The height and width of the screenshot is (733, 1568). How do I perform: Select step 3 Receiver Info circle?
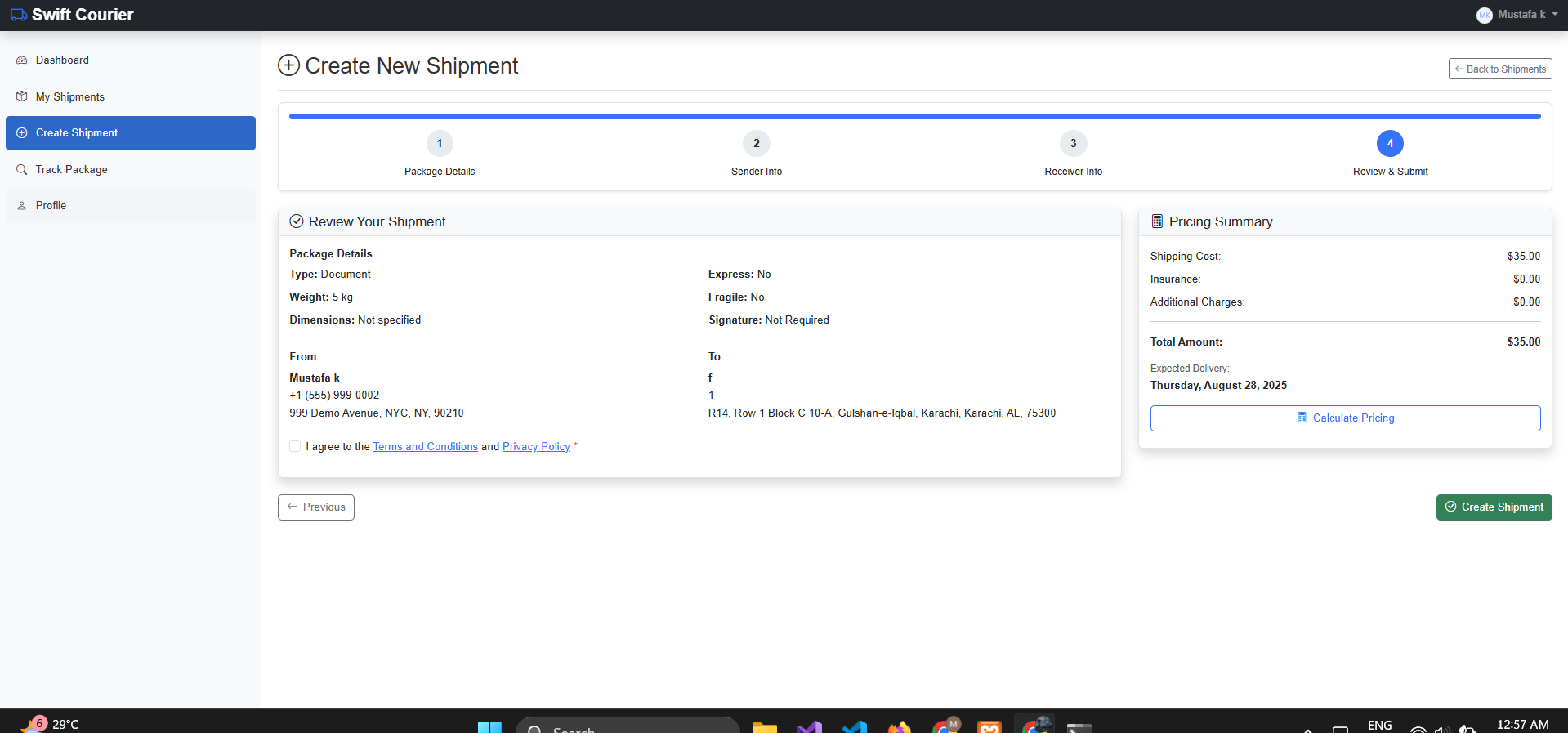[x=1073, y=144]
